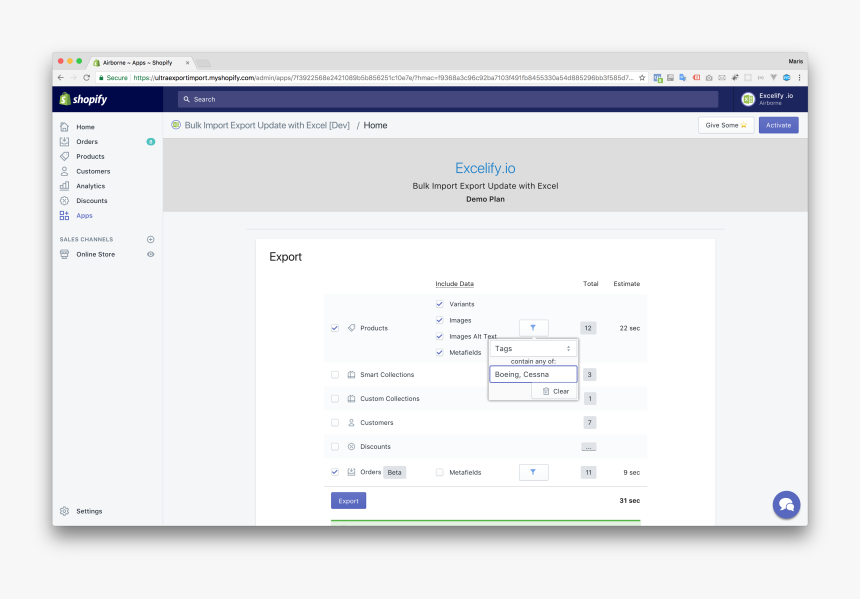This screenshot has width=860, height=599.
Task: Click the Export button
Action: (x=348, y=501)
